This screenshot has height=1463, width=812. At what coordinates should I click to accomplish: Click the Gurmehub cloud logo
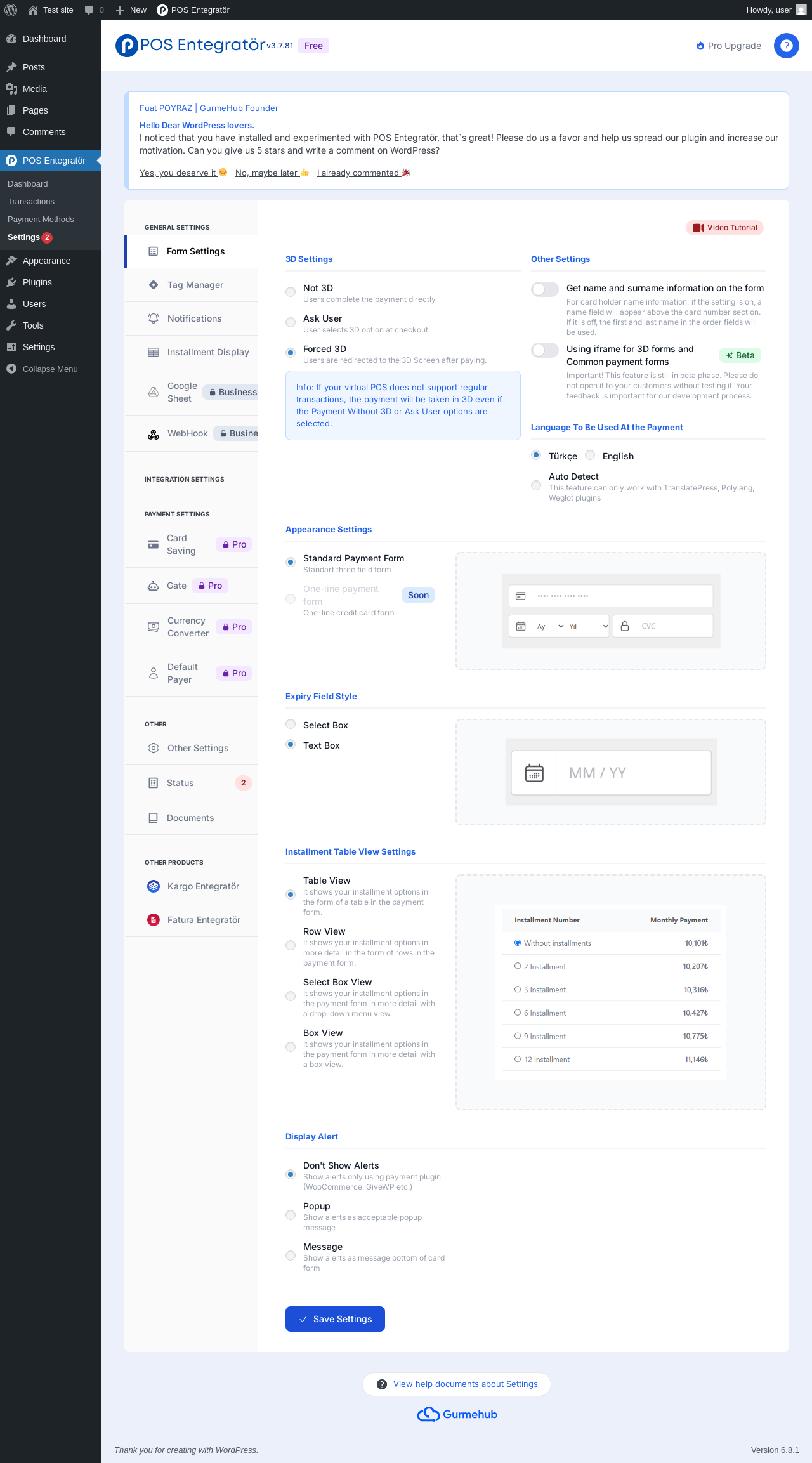tap(429, 1414)
